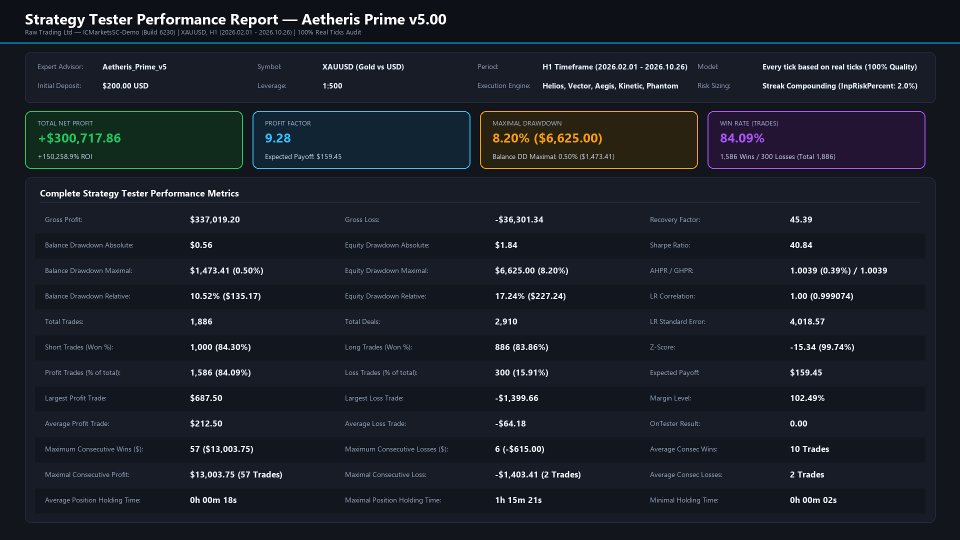Viewport: 960px width, 540px height.
Task: Click Balance Drawdown Maximal value $1,473.41 (0.50%)
Action: (x=227, y=271)
